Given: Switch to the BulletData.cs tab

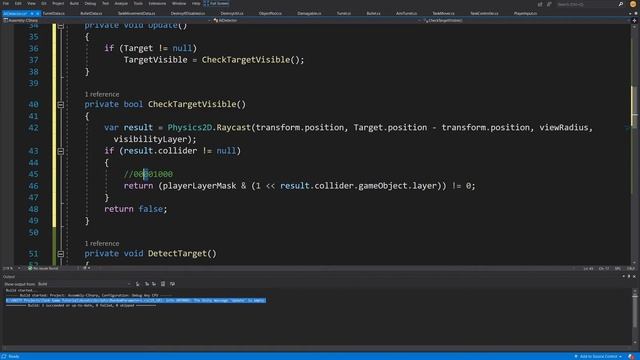Looking at the screenshot, I should [91, 13].
